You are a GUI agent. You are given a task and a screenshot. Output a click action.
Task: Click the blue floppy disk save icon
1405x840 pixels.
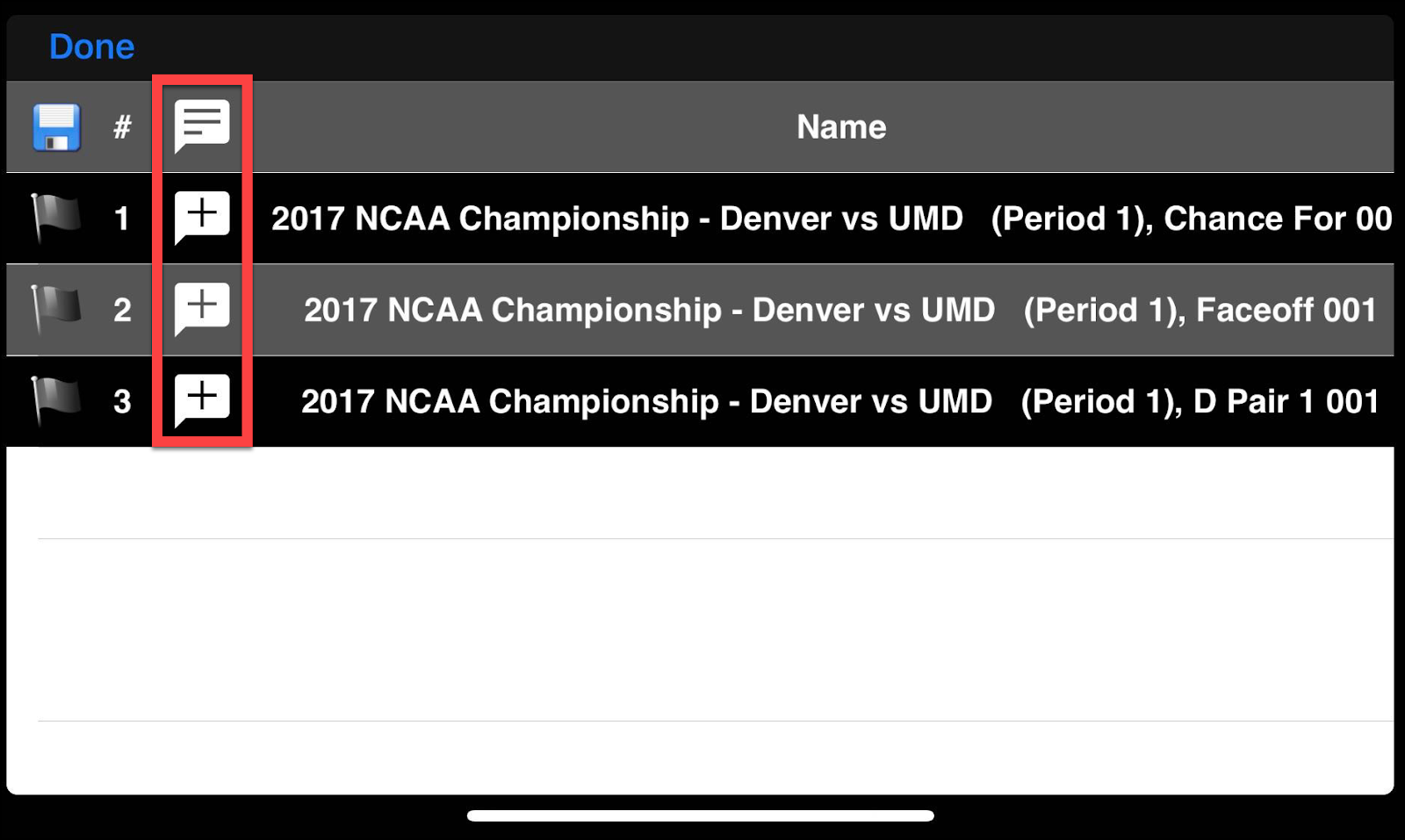pos(57,127)
